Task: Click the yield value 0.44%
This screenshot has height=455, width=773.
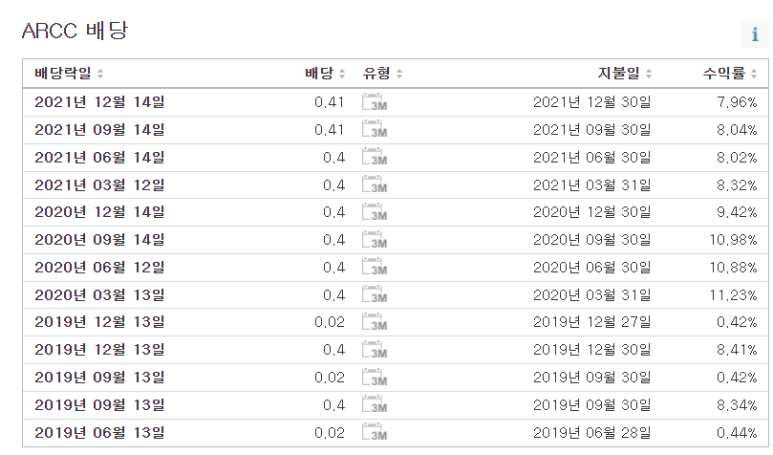Action: click(x=737, y=432)
